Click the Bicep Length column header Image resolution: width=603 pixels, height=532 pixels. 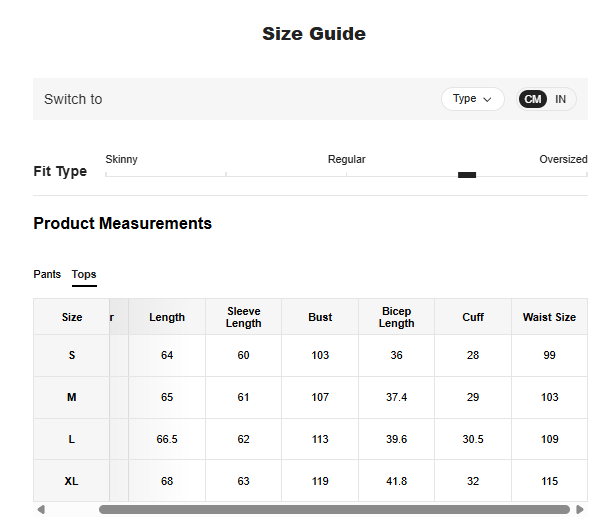pos(396,317)
